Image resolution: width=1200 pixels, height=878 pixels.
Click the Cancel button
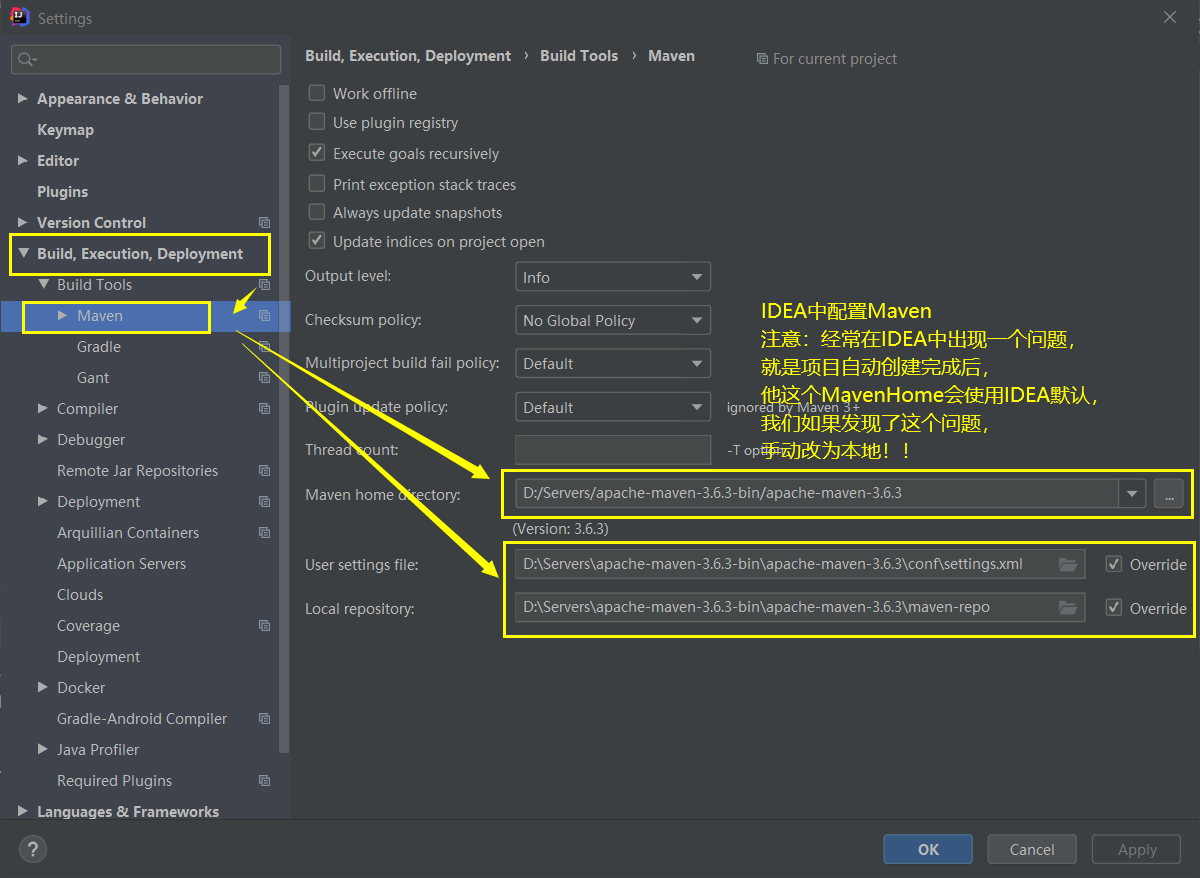(x=1032, y=849)
